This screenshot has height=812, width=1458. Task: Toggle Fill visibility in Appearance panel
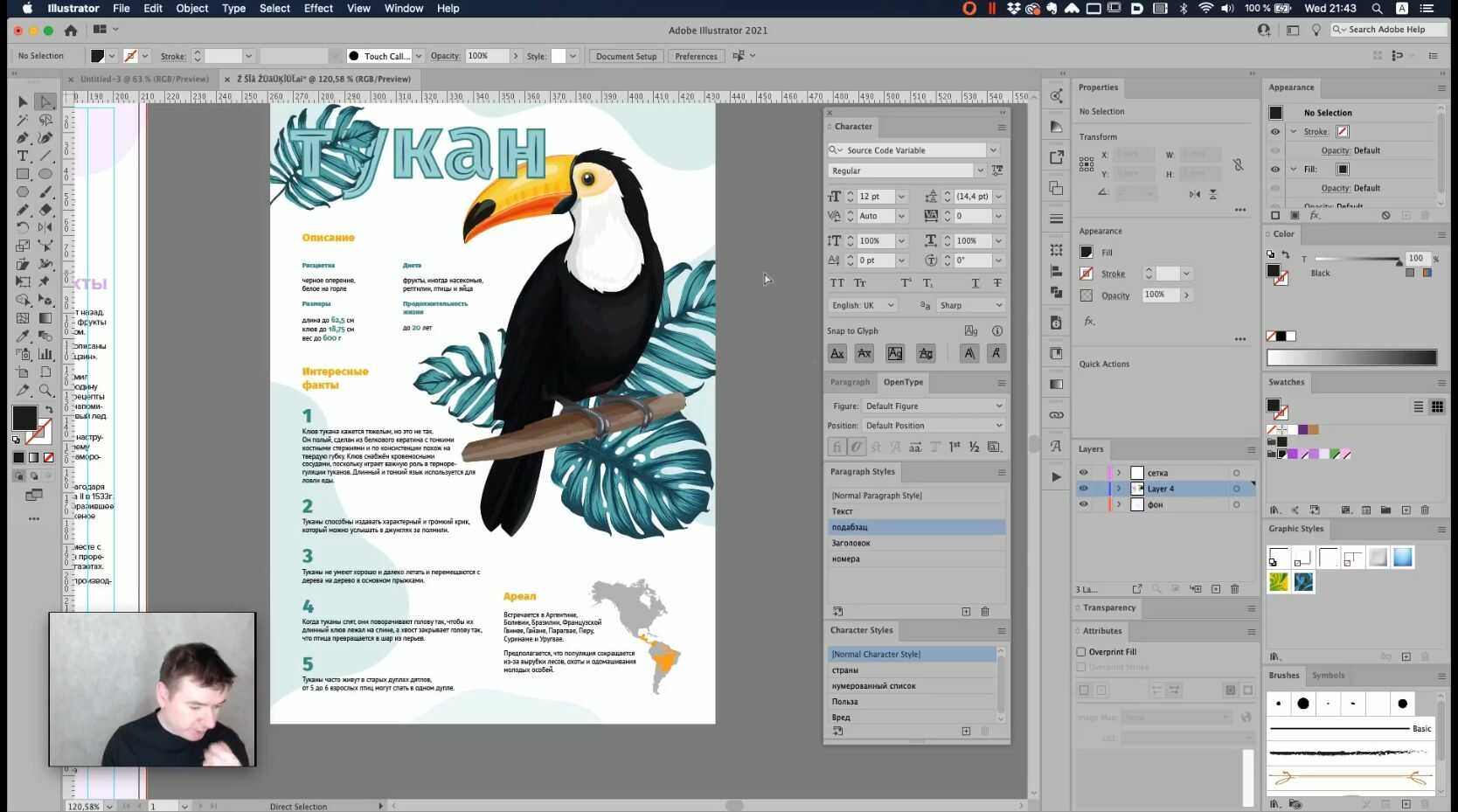tap(1275, 170)
